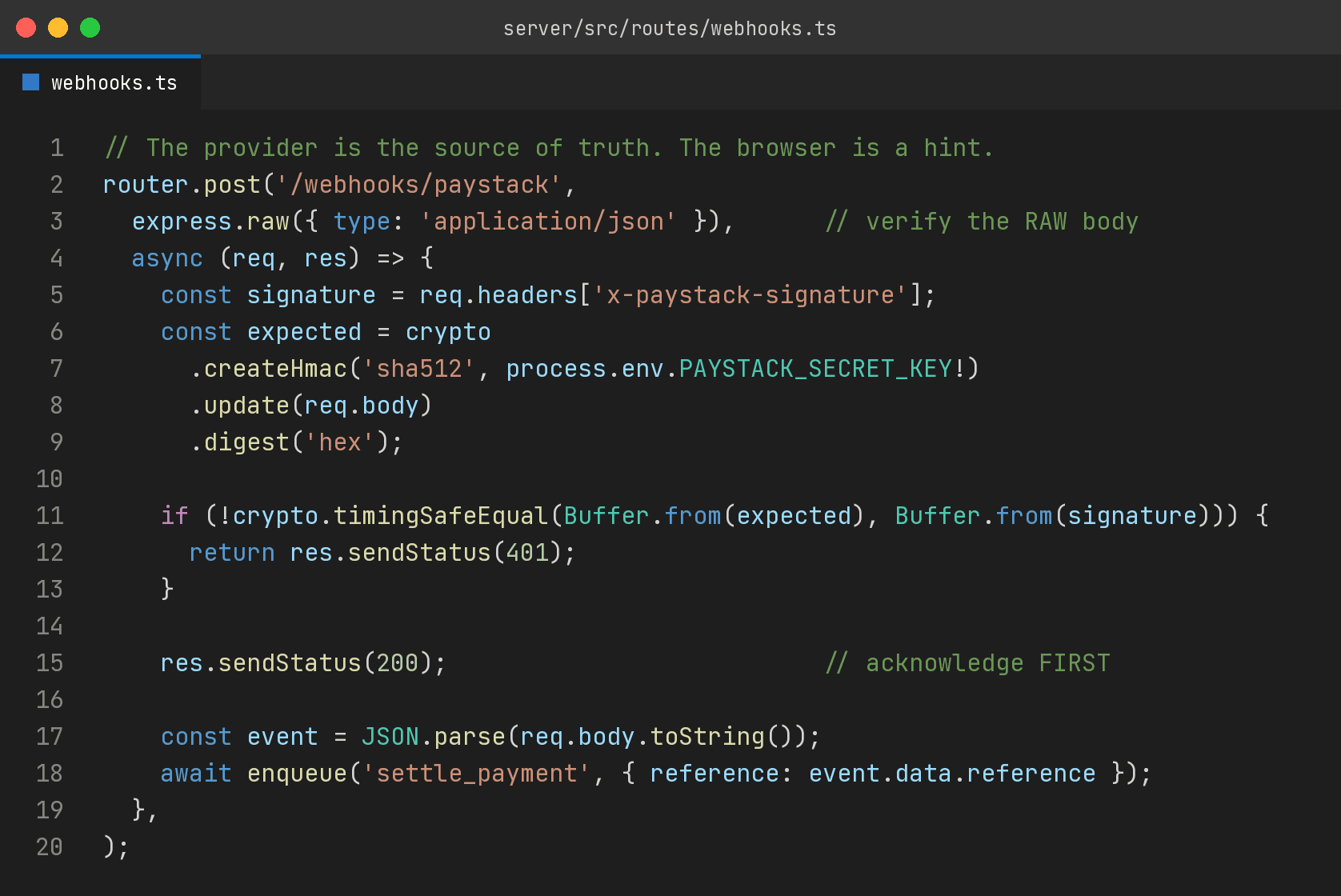This screenshot has width=1341, height=896.
Task: Click the comment 'verify the RAW body'
Action: coord(1002,222)
